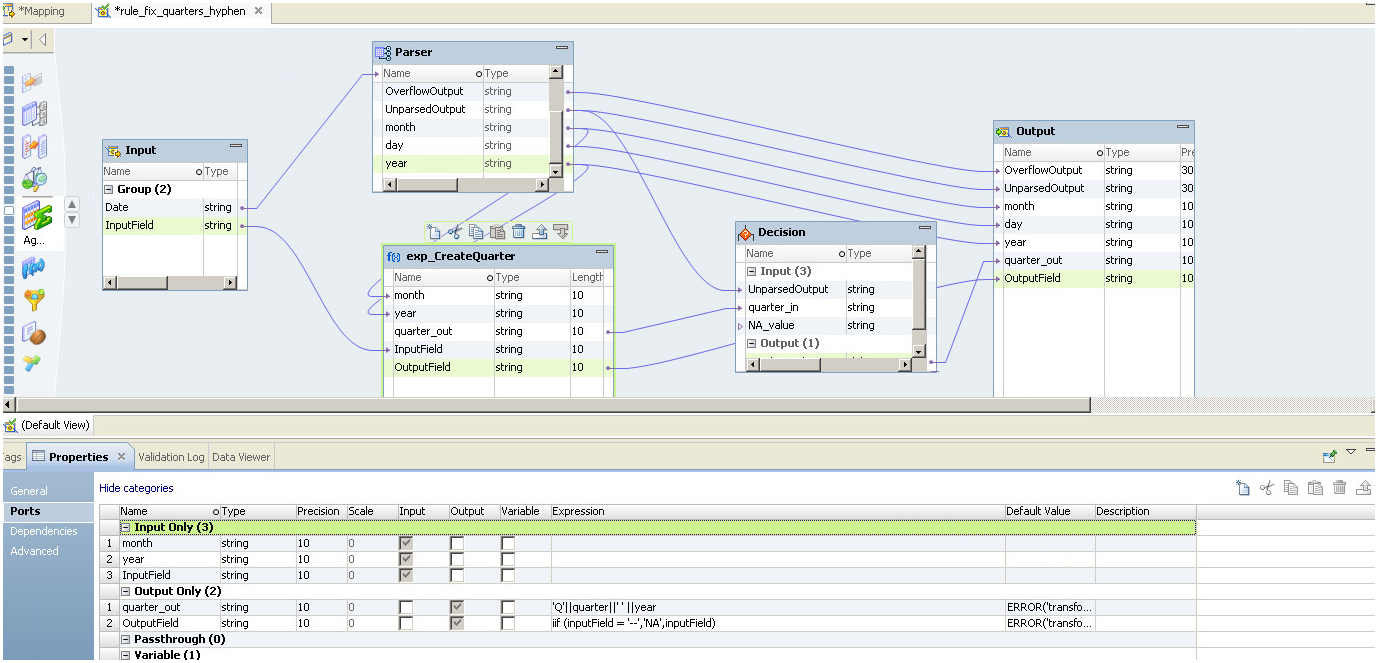
Task: Select the Filter funnel icon in the palette
Action: (x=35, y=300)
